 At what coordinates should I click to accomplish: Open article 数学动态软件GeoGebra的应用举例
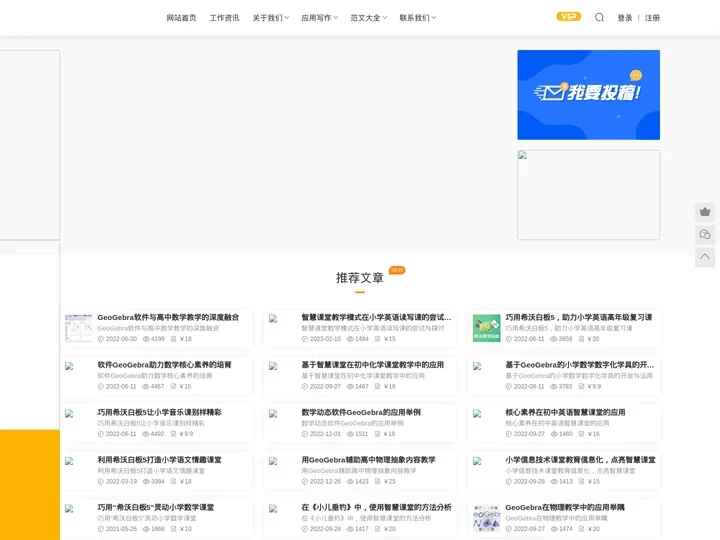click(x=361, y=412)
